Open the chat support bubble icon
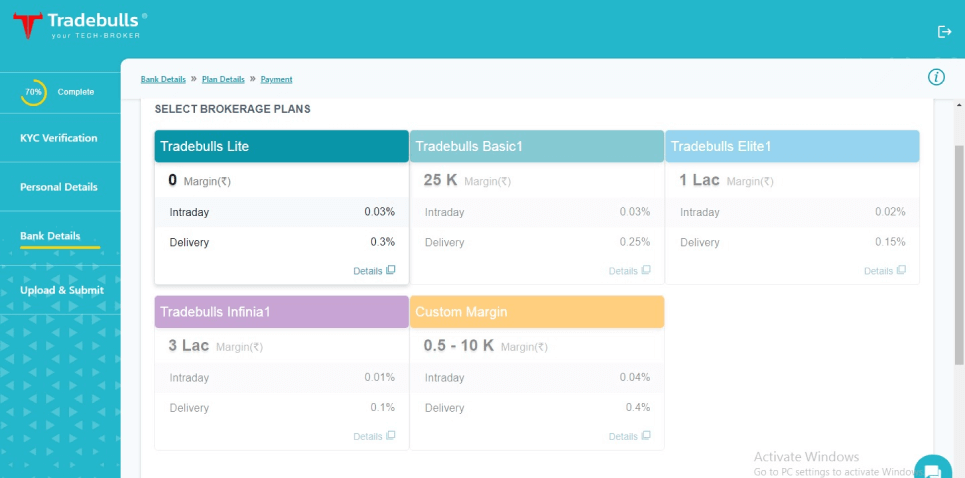The width and height of the screenshot is (965, 478). 931,470
